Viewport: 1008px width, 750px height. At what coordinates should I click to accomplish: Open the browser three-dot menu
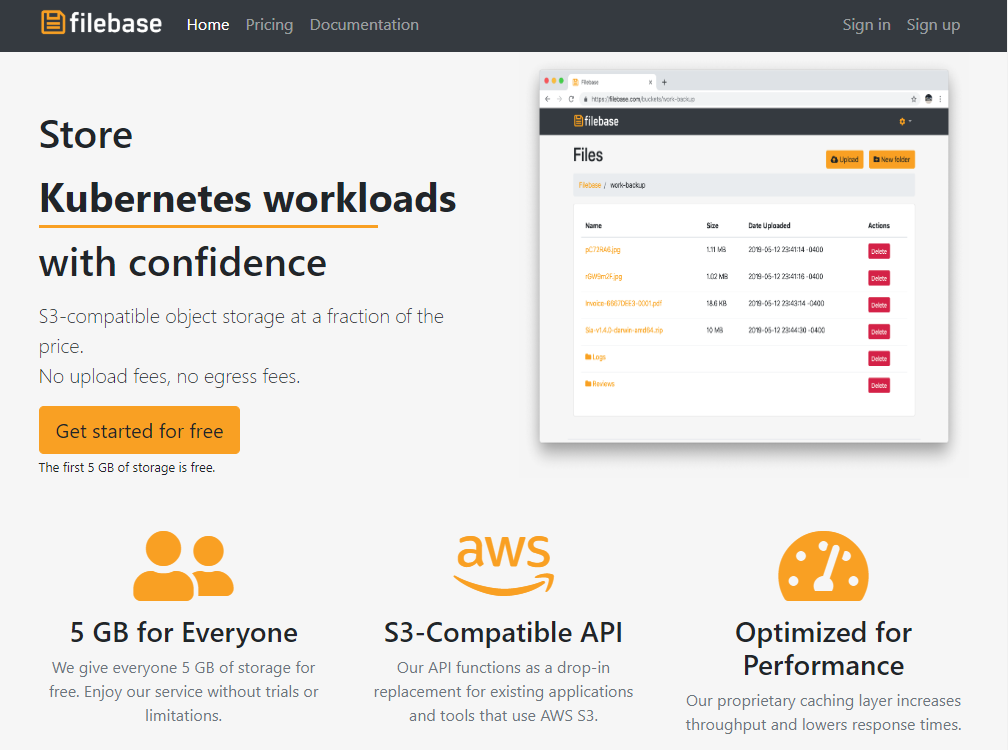(x=939, y=99)
